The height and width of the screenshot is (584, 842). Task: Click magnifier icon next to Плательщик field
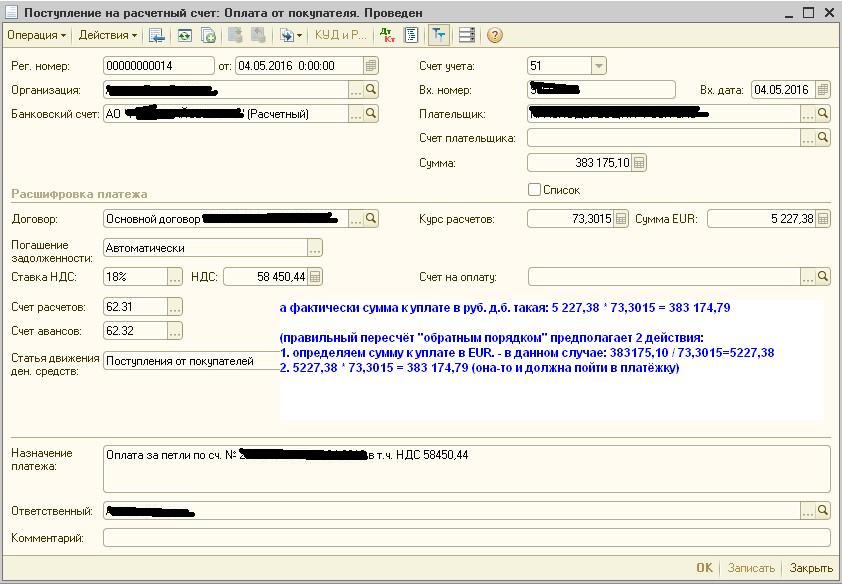click(823, 114)
